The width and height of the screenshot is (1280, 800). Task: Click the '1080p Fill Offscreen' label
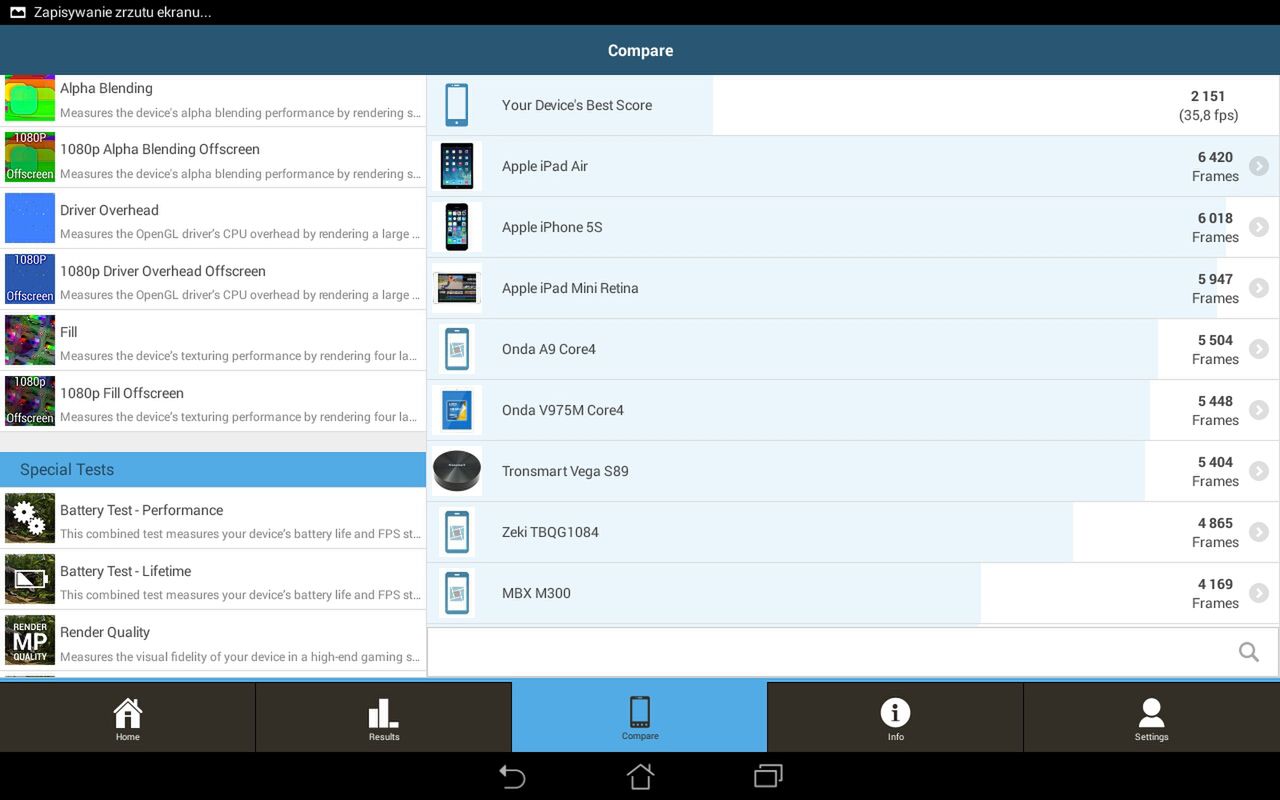pos(122,393)
